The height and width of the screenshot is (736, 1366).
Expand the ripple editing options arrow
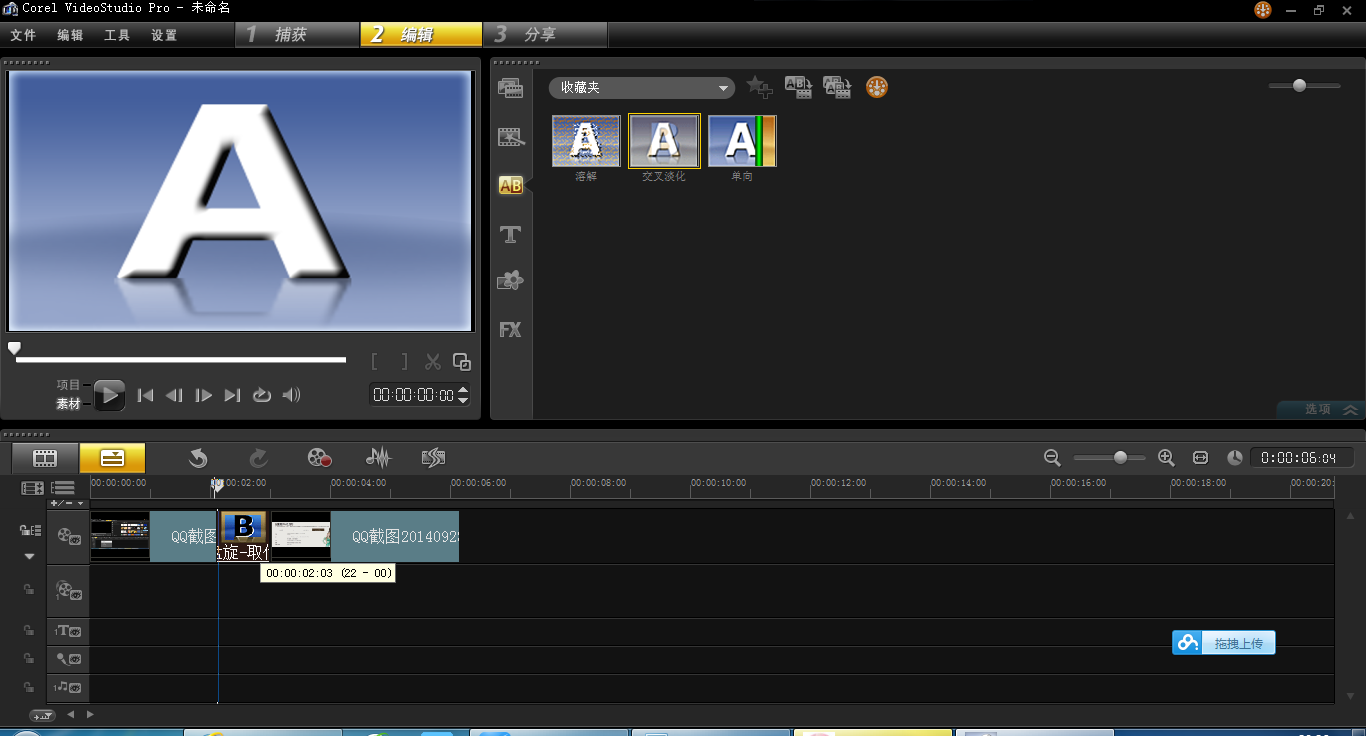click(x=29, y=555)
